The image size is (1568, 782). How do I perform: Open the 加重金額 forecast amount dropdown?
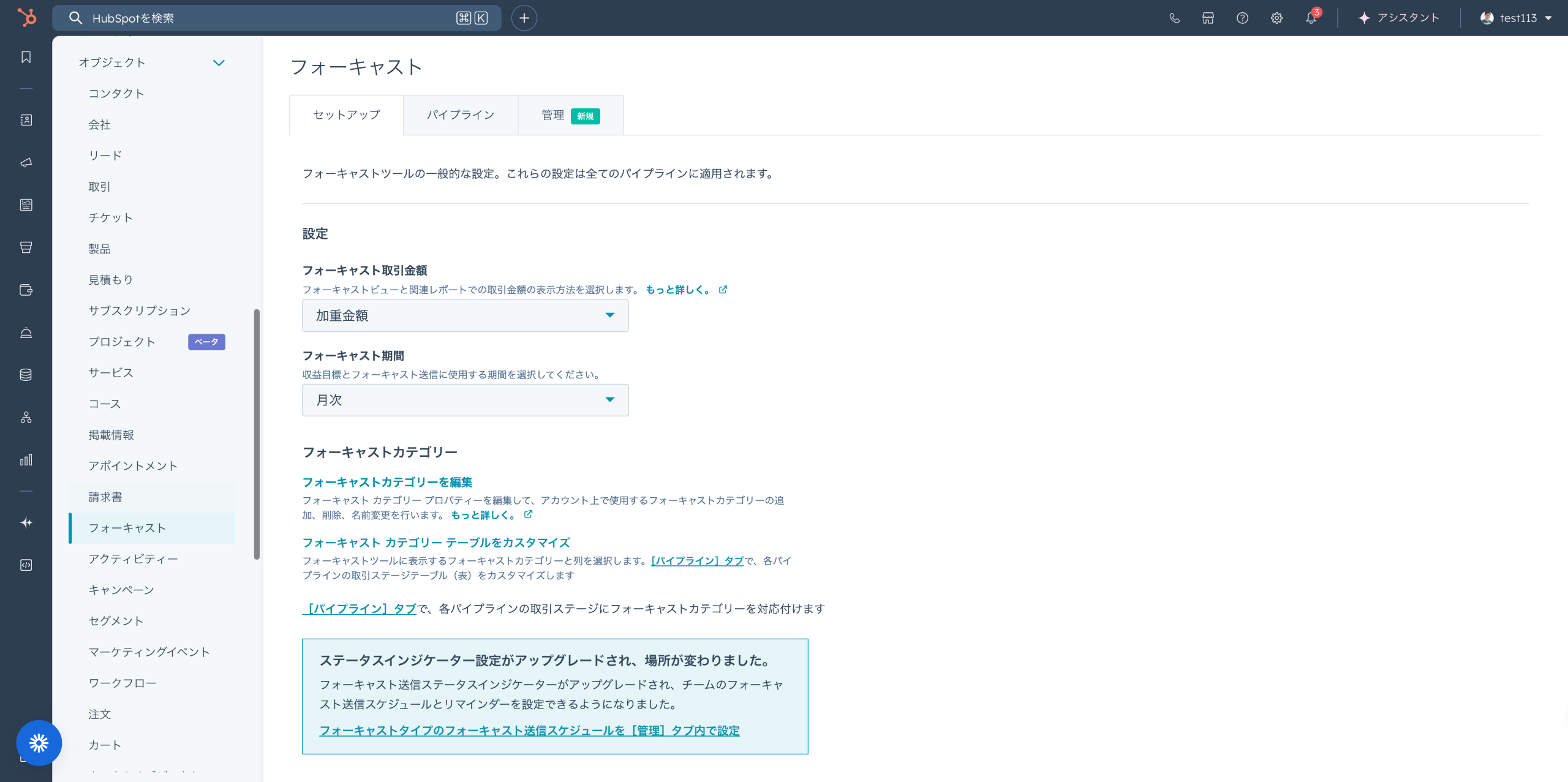click(x=465, y=315)
